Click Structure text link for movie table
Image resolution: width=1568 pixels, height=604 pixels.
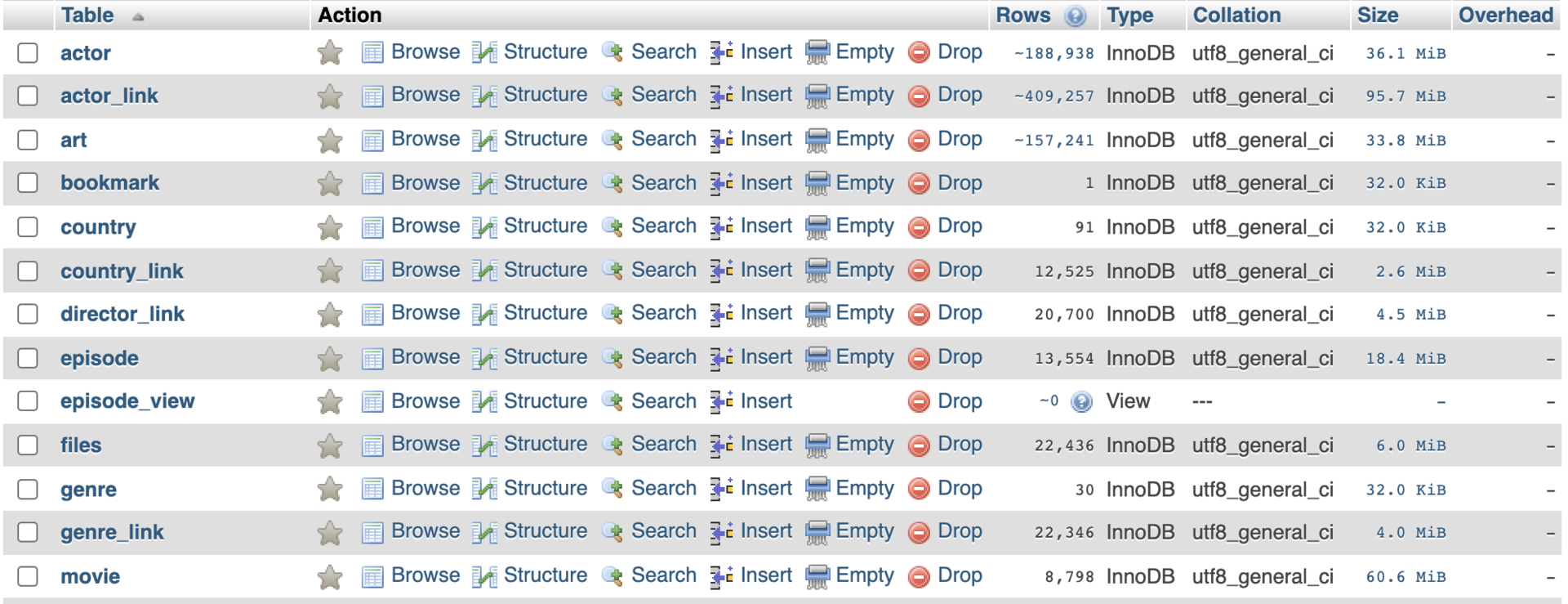pos(545,575)
